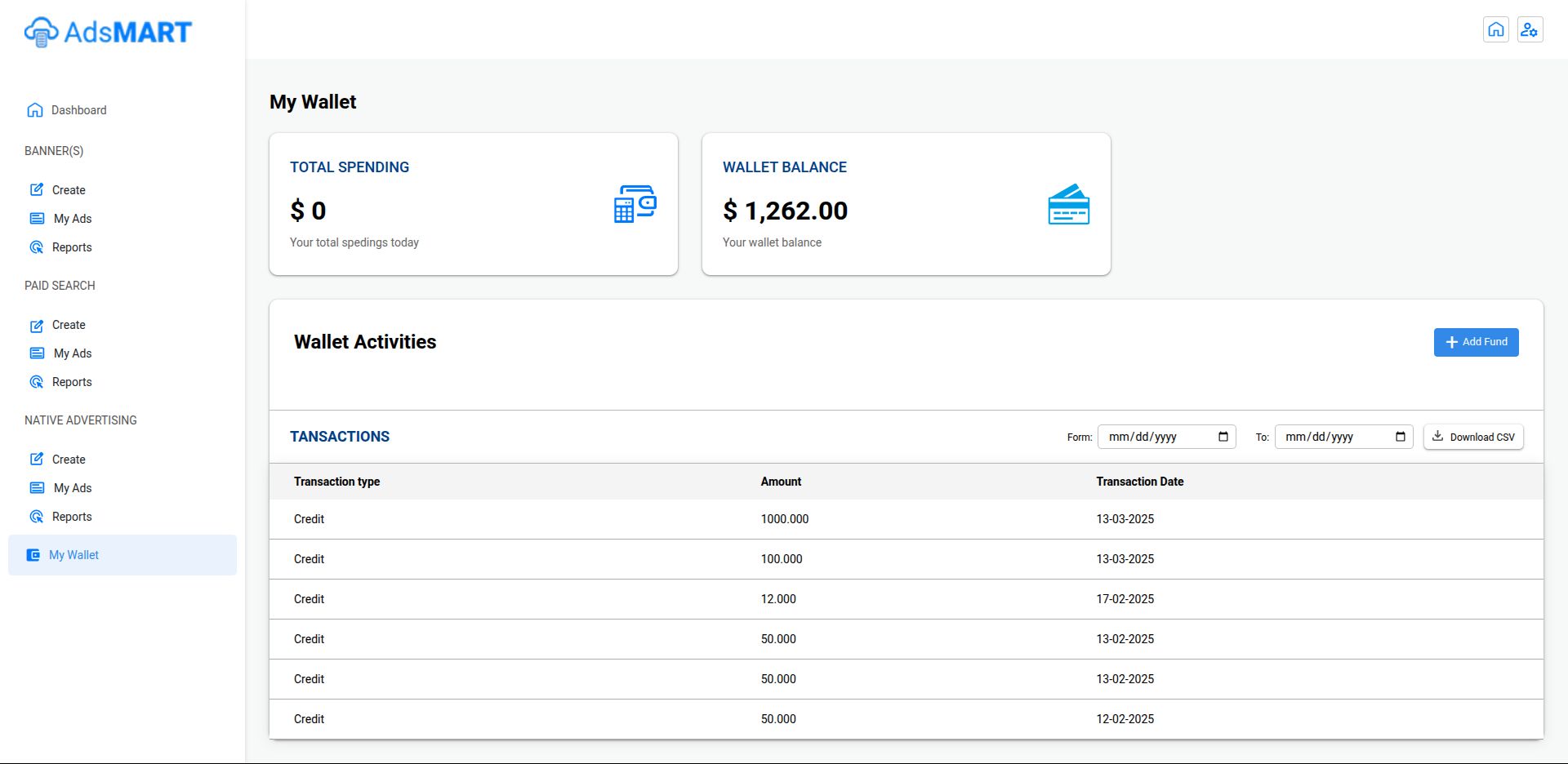Open Create under Banner(s) section
This screenshot has height=764, width=1568.
pyautogui.click(x=69, y=190)
